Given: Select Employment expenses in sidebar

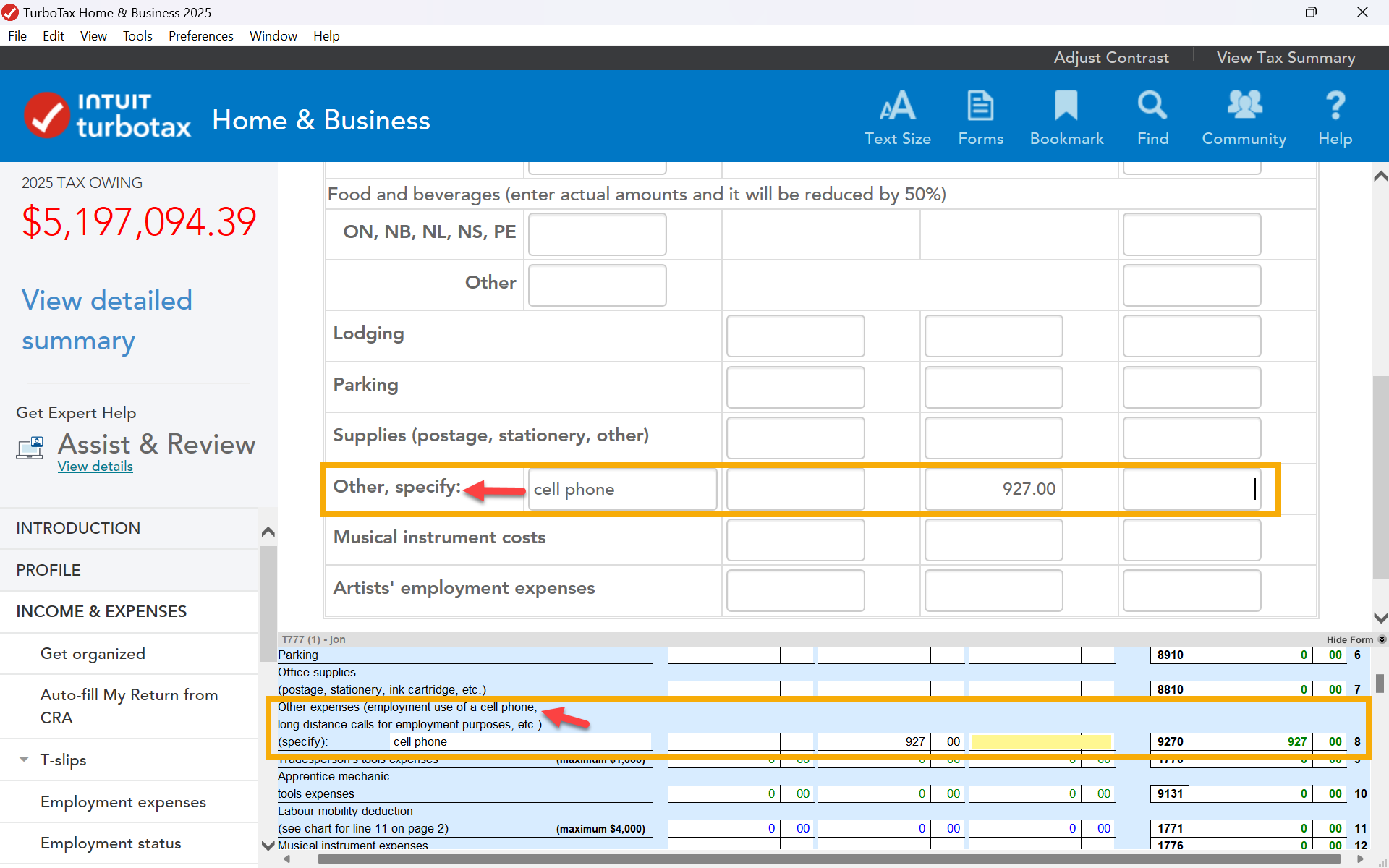Looking at the screenshot, I should [123, 801].
